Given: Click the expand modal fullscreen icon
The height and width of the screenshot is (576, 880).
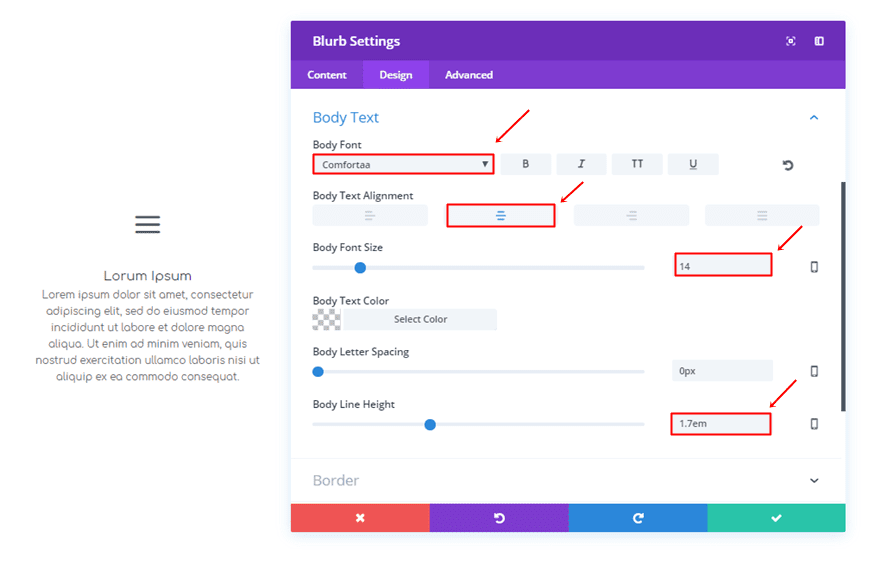Looking at the screenshot, I should pyautogui.click(x=791, y=41).
